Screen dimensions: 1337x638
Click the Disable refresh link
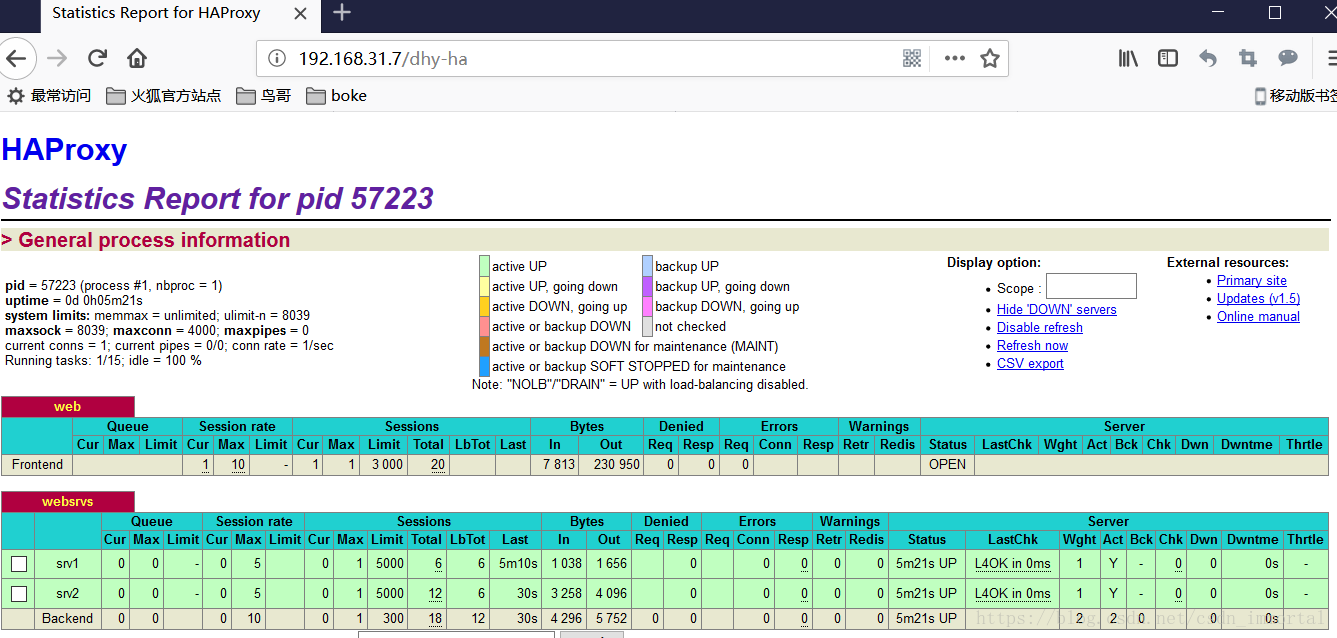point(1040,328)
